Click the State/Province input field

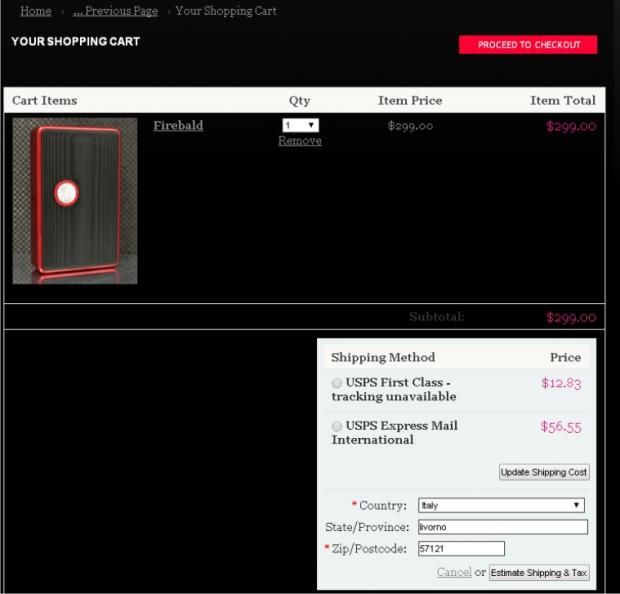point(503,527)
